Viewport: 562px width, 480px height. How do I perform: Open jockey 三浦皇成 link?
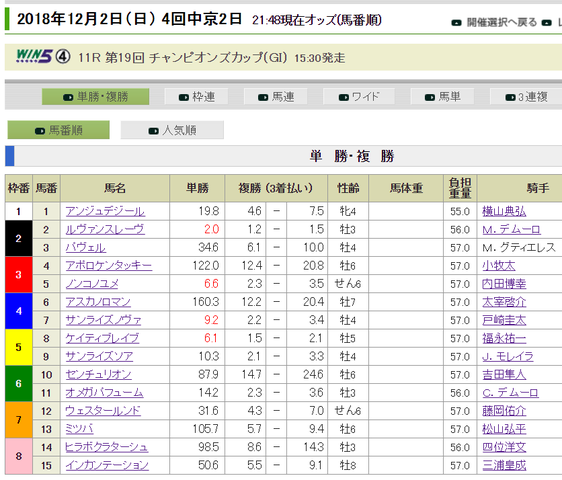tap(504, 466)
